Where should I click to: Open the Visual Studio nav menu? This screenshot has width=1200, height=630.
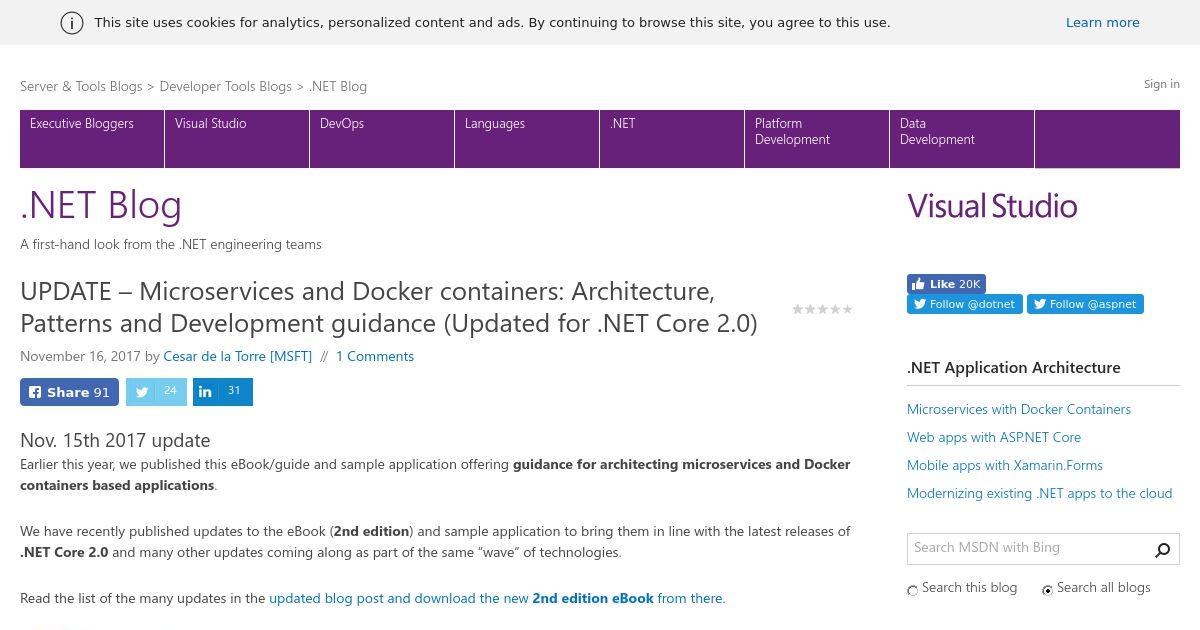click(x=237, y=139)
